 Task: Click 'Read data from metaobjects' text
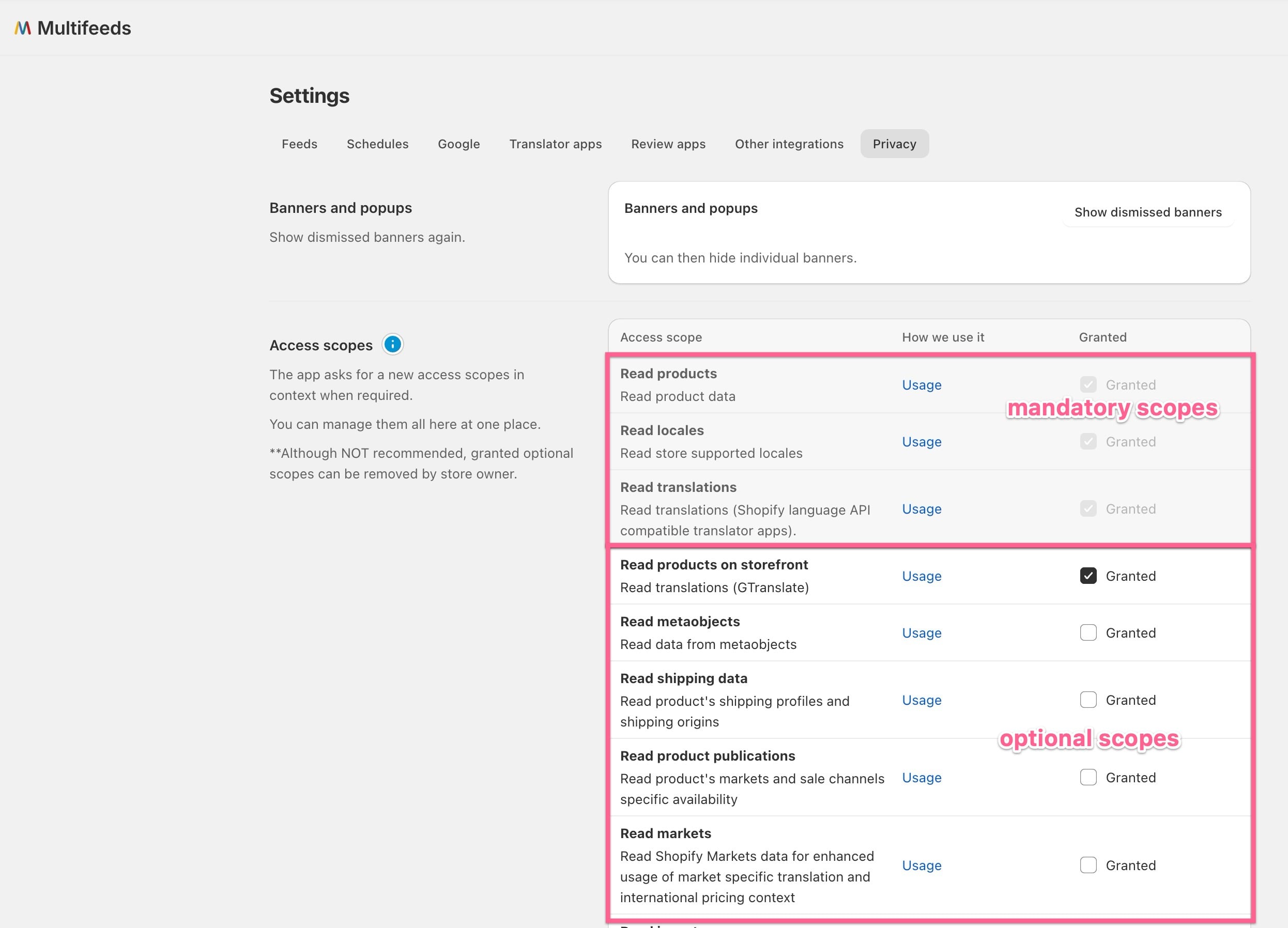(708, 644)
